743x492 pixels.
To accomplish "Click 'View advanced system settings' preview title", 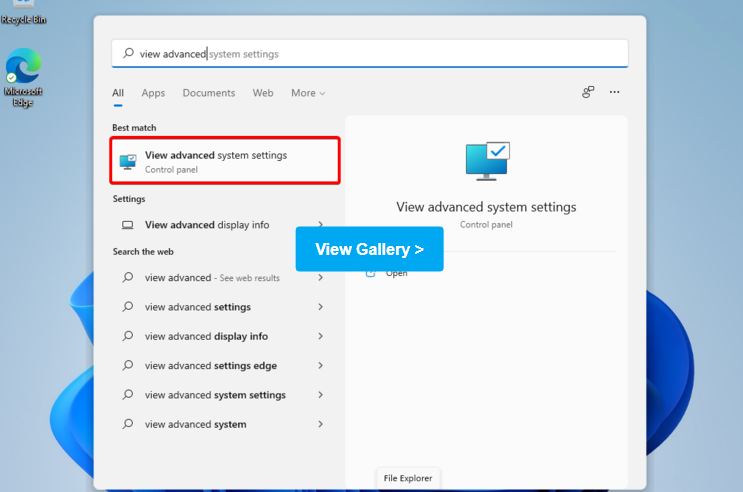I will coord(486,207).
